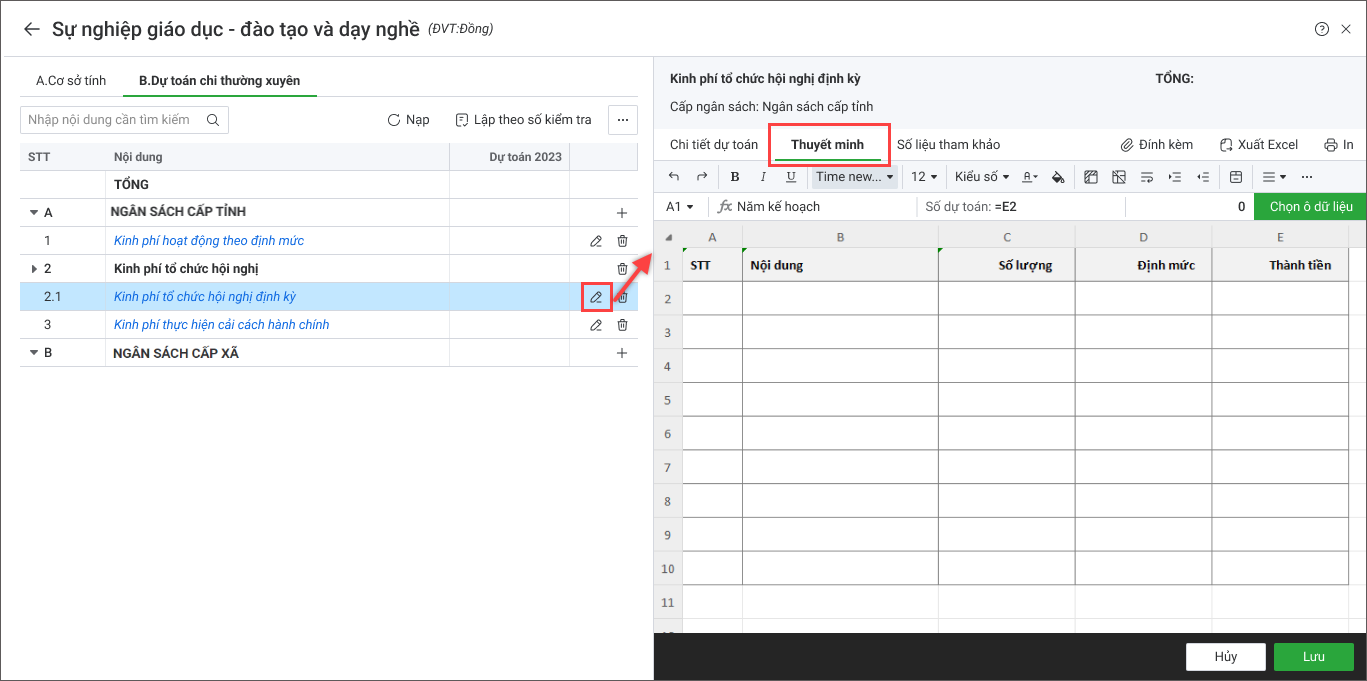Click the Xuất Excel button

click(1259, 145)
